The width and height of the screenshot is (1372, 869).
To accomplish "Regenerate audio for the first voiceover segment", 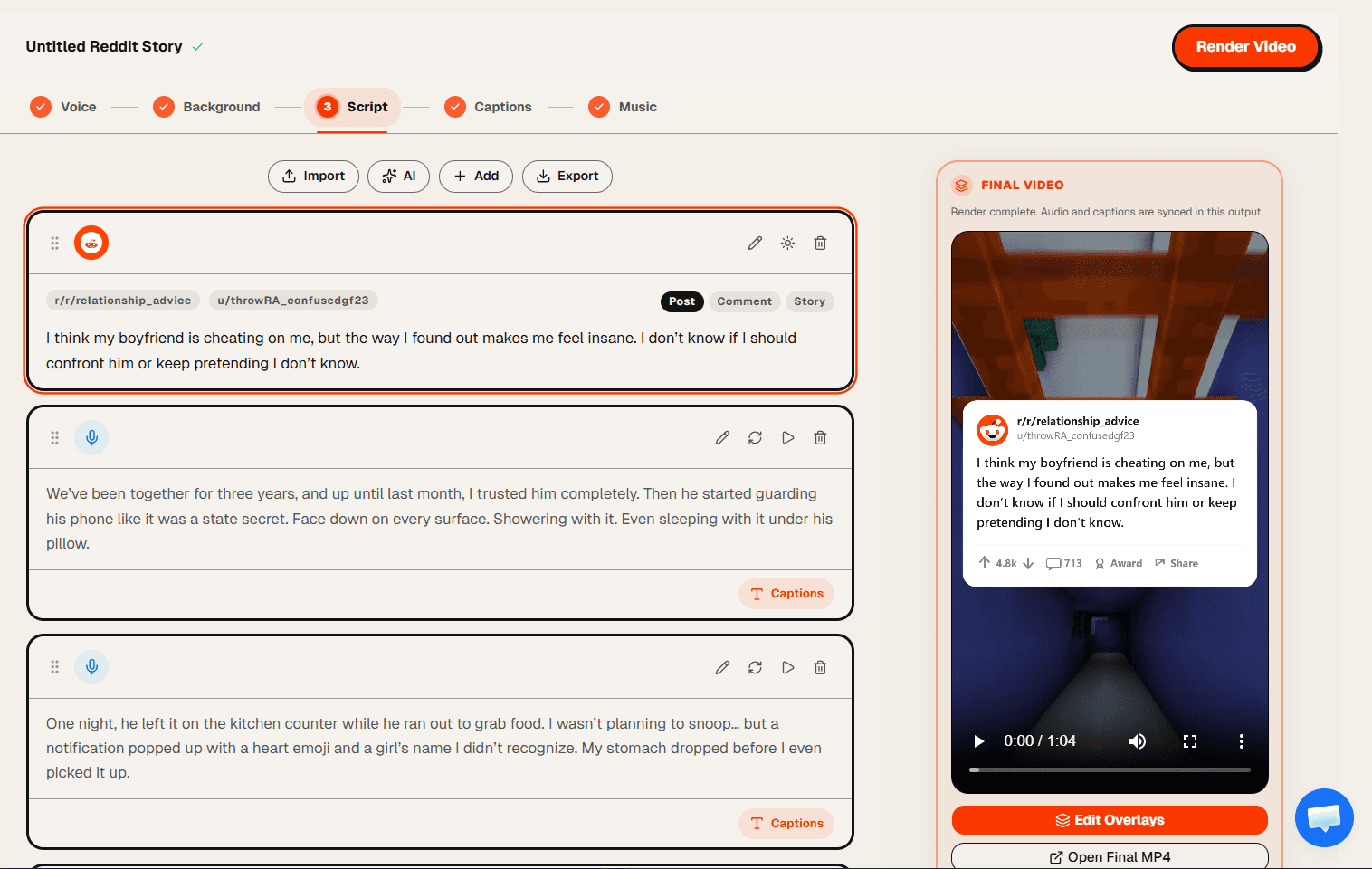I will pyautogui.click(x=755, y=437).
